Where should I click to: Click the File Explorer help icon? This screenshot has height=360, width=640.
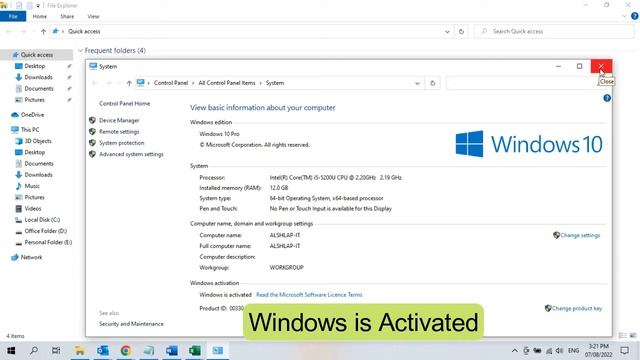point(635,16)
